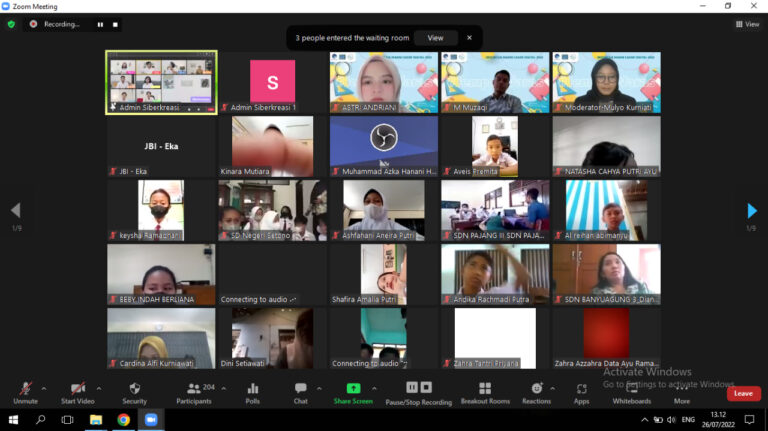Select the Andika Rachmadi Putra tile

click(x=495, y=274)
